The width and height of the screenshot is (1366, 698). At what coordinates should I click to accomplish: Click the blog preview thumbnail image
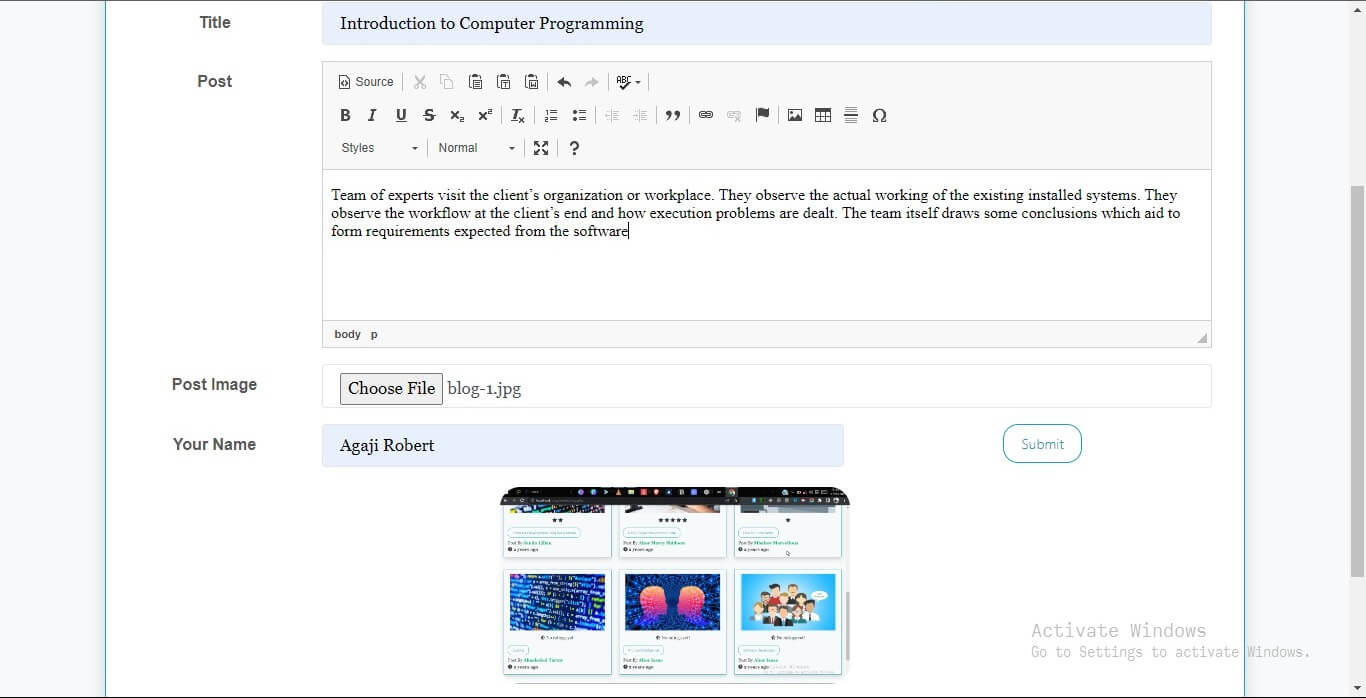675,584
